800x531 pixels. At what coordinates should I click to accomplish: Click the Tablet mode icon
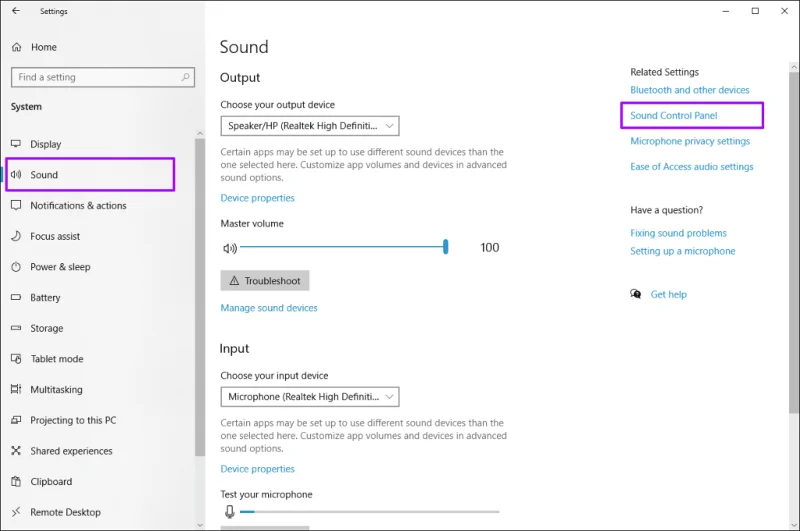coord(16,359)
